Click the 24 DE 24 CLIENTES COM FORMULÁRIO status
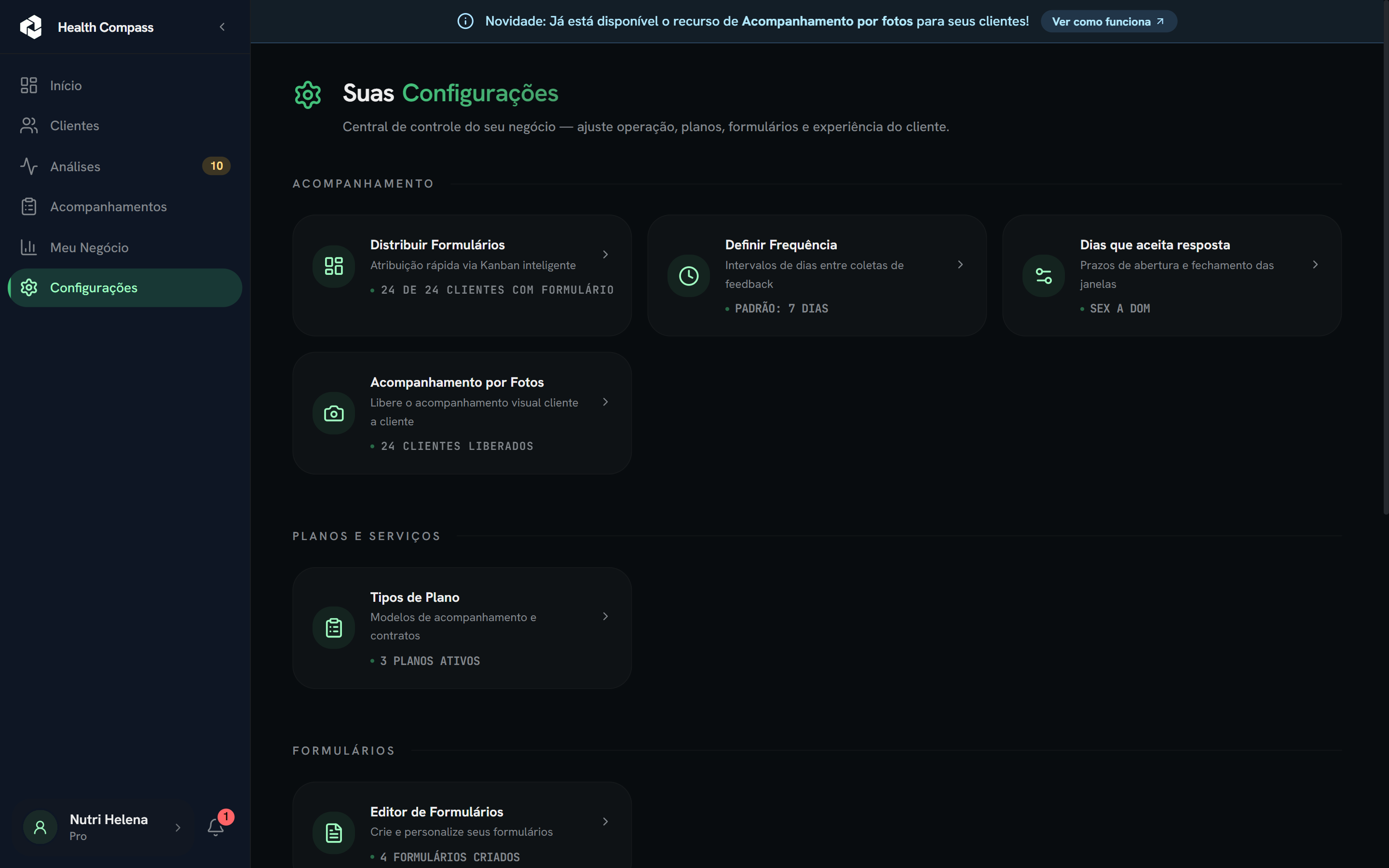The height and width of the screenshot is (868, 1389). [497, 290]
